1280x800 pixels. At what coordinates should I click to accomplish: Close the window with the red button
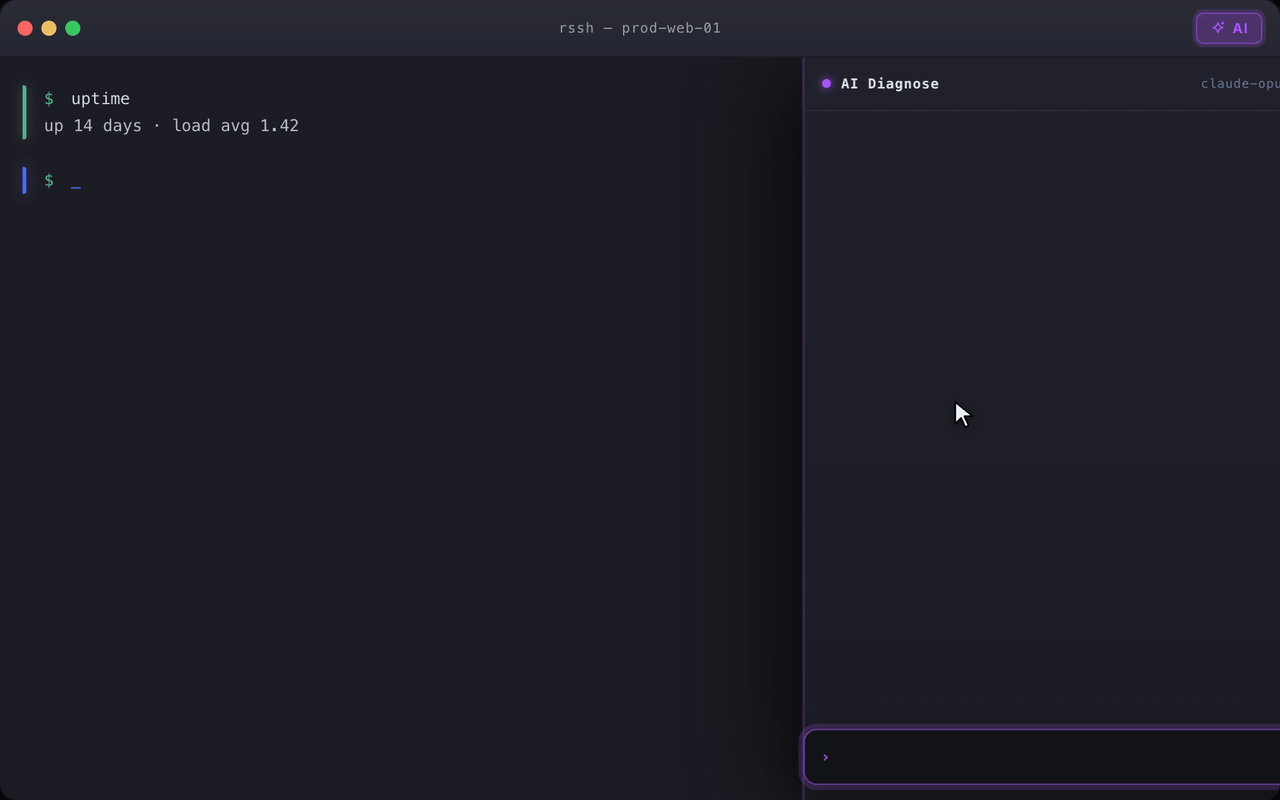[x=25, y=28]
